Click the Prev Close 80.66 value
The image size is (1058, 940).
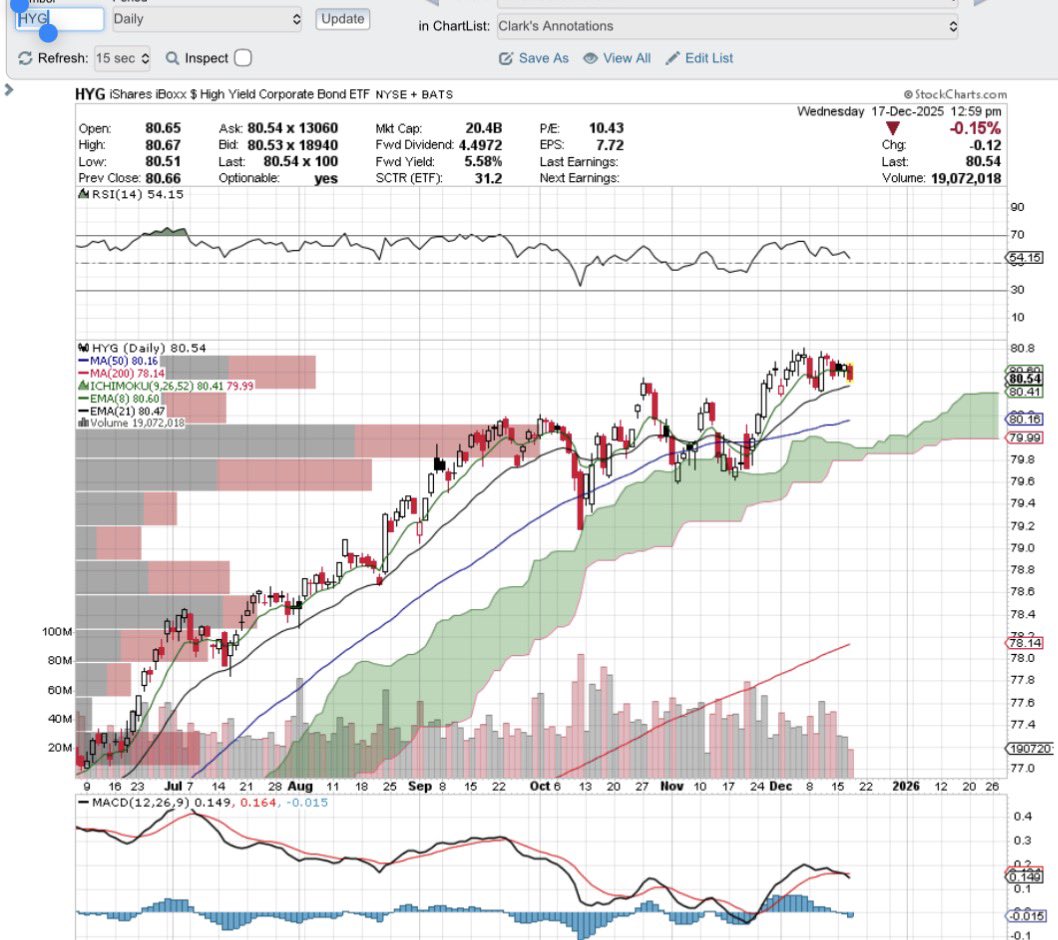click(x=163, y=179)
